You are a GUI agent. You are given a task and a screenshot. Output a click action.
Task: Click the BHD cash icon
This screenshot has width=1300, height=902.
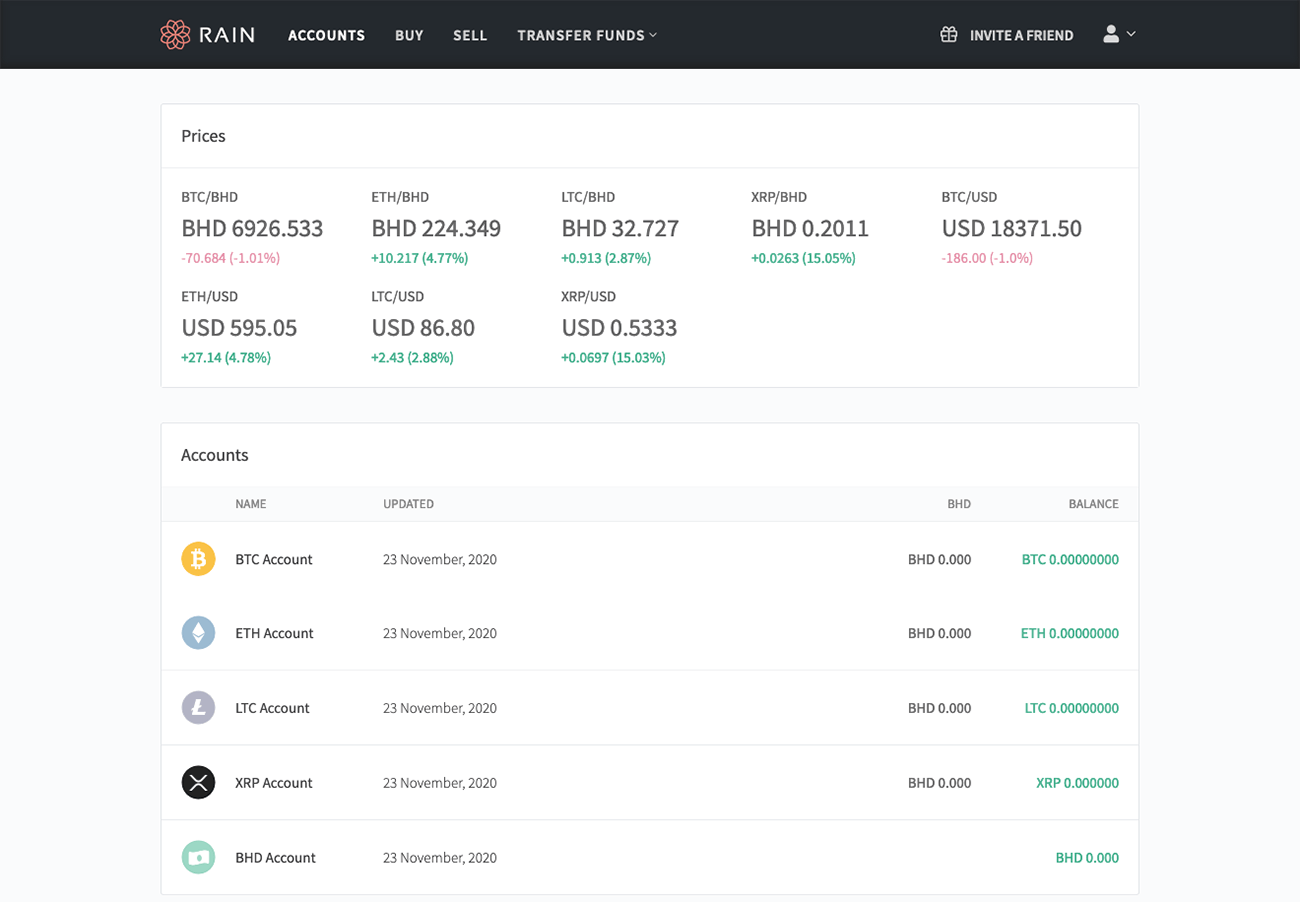pos(198,858)
